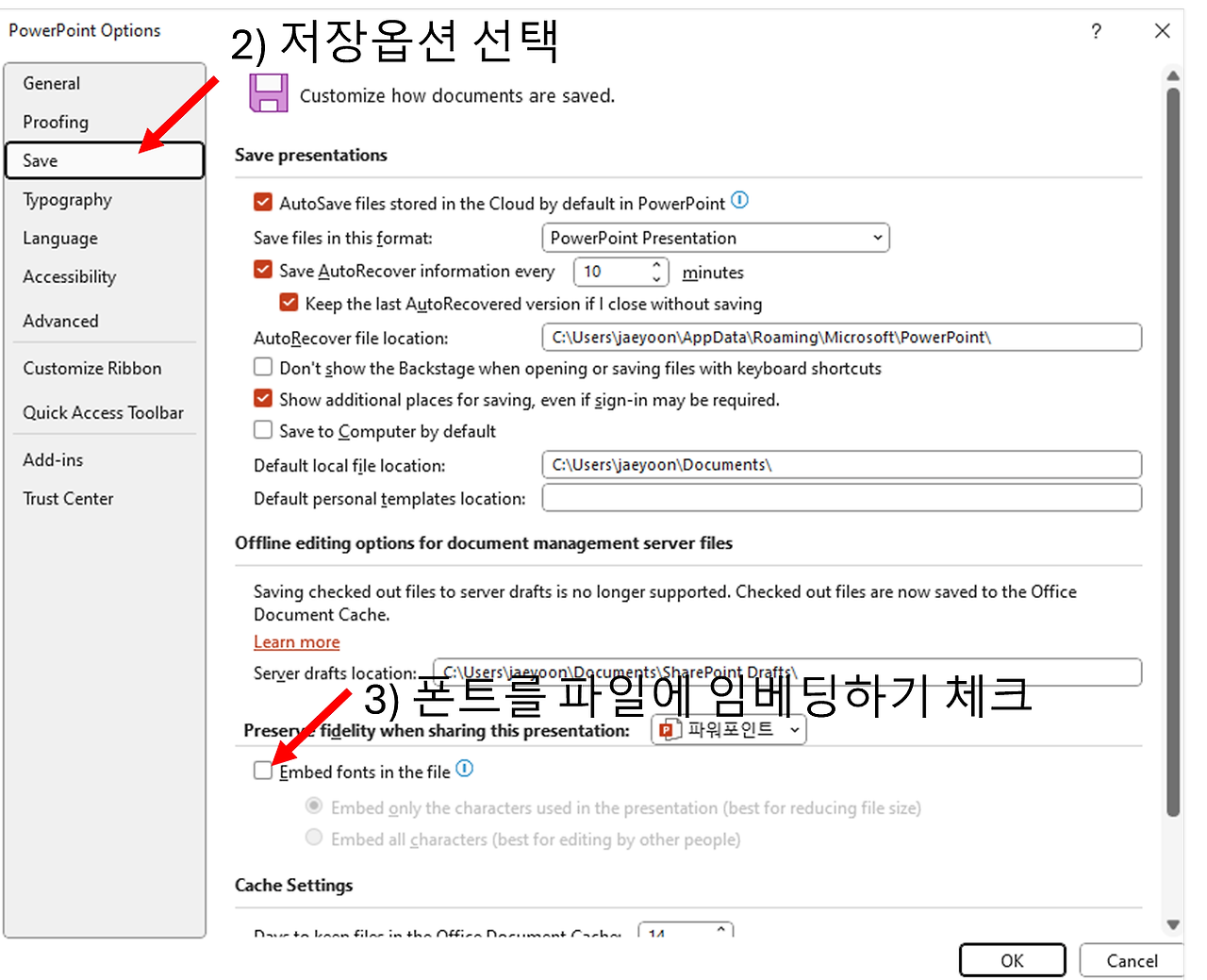Click the scrollbar down arrow
The image size is (1207, 980).
(1173, 925)
